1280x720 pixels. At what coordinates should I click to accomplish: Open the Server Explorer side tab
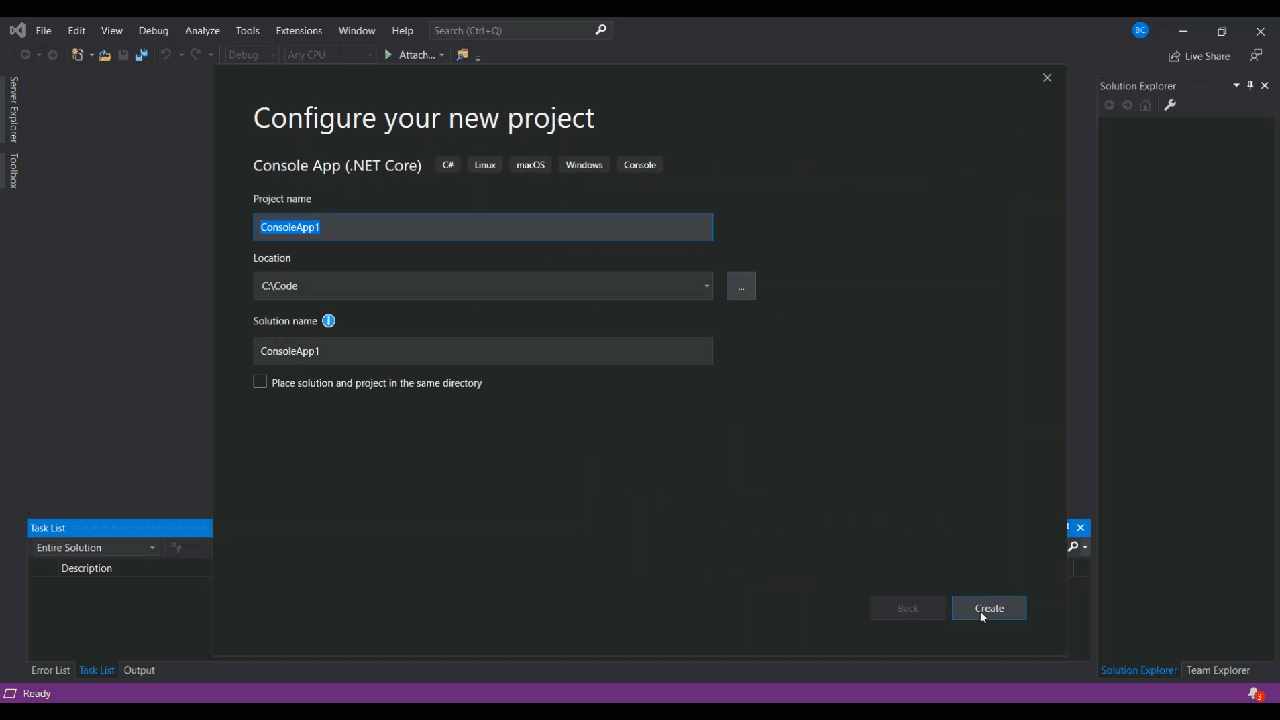(x=14, y=109)
